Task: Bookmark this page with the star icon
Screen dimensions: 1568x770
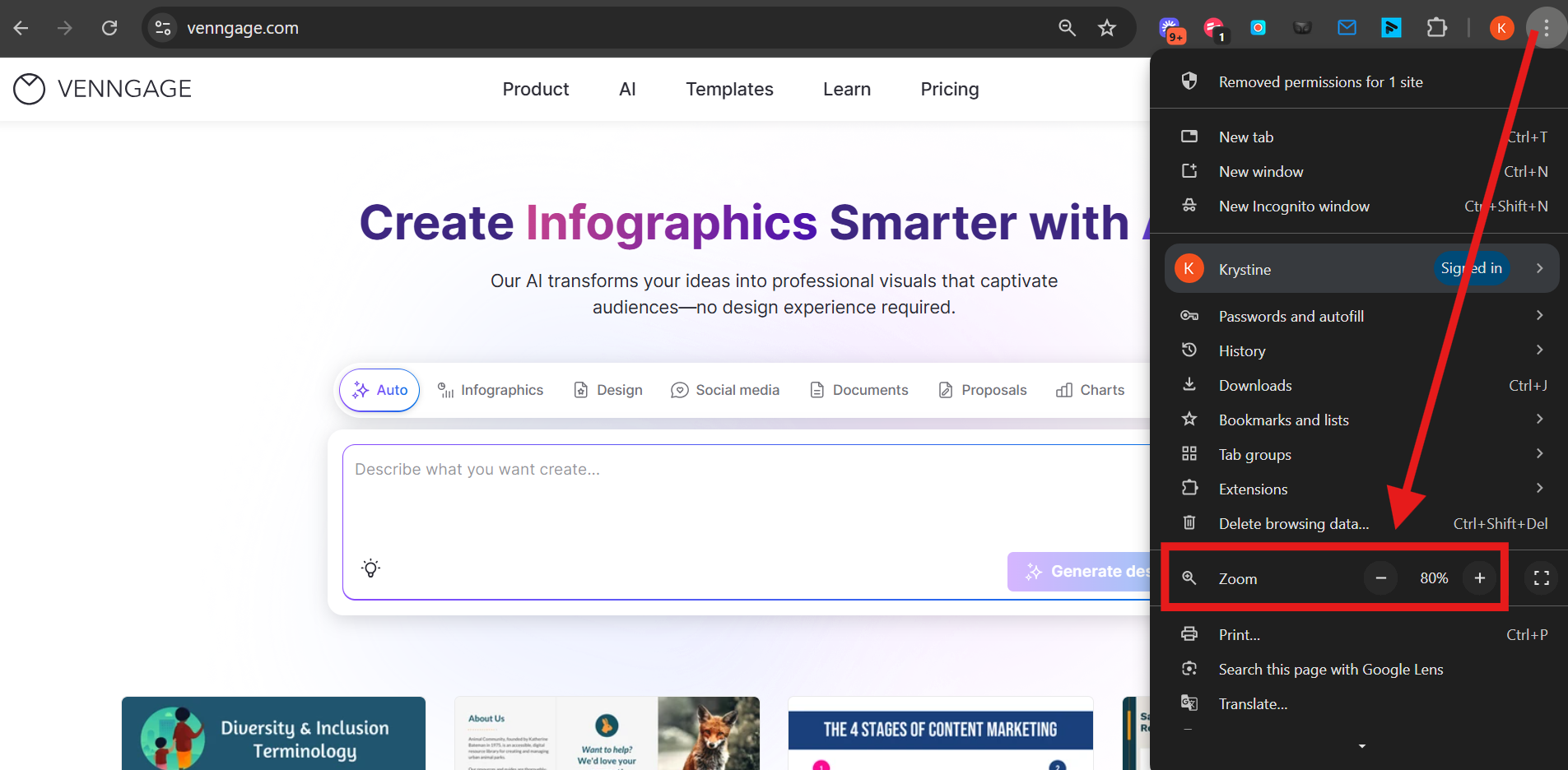Action: [x=1106, y=28]
